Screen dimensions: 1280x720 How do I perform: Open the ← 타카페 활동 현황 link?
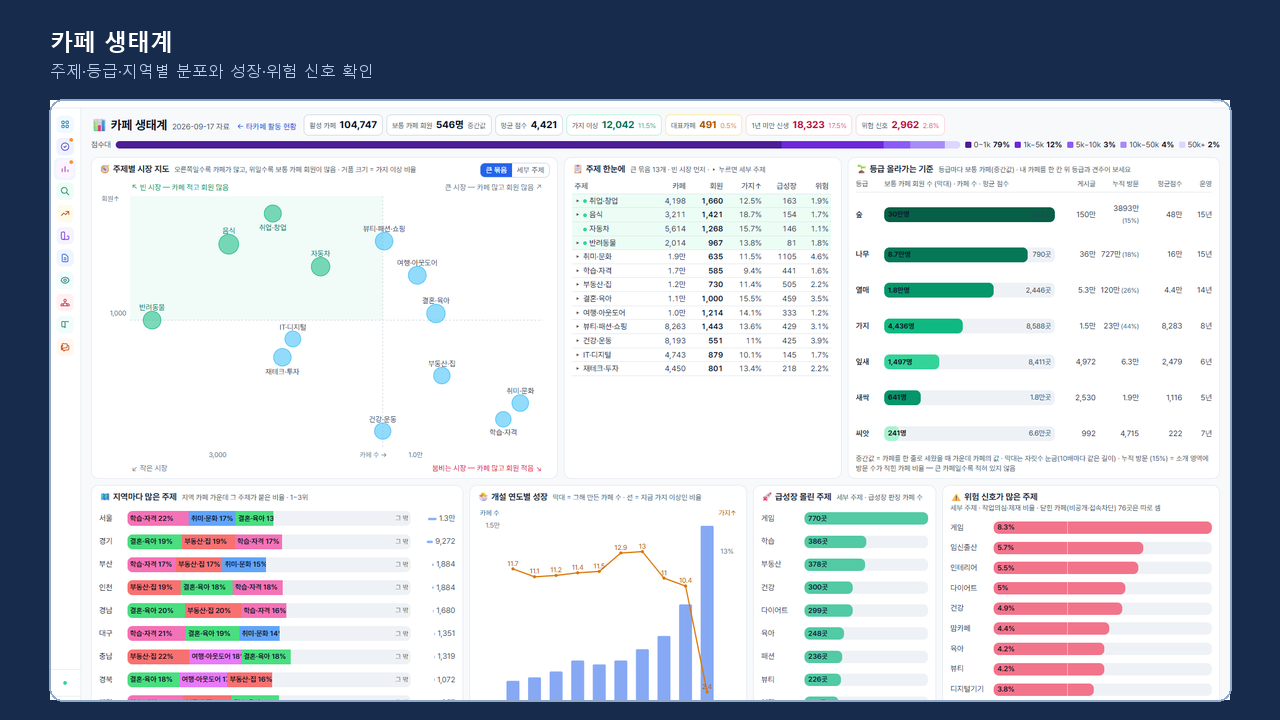coord(267,126)
